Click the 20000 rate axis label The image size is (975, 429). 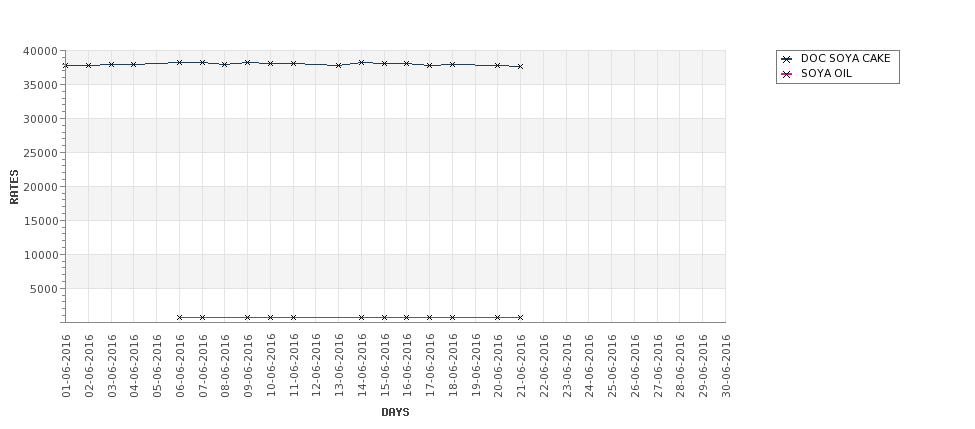40,187
